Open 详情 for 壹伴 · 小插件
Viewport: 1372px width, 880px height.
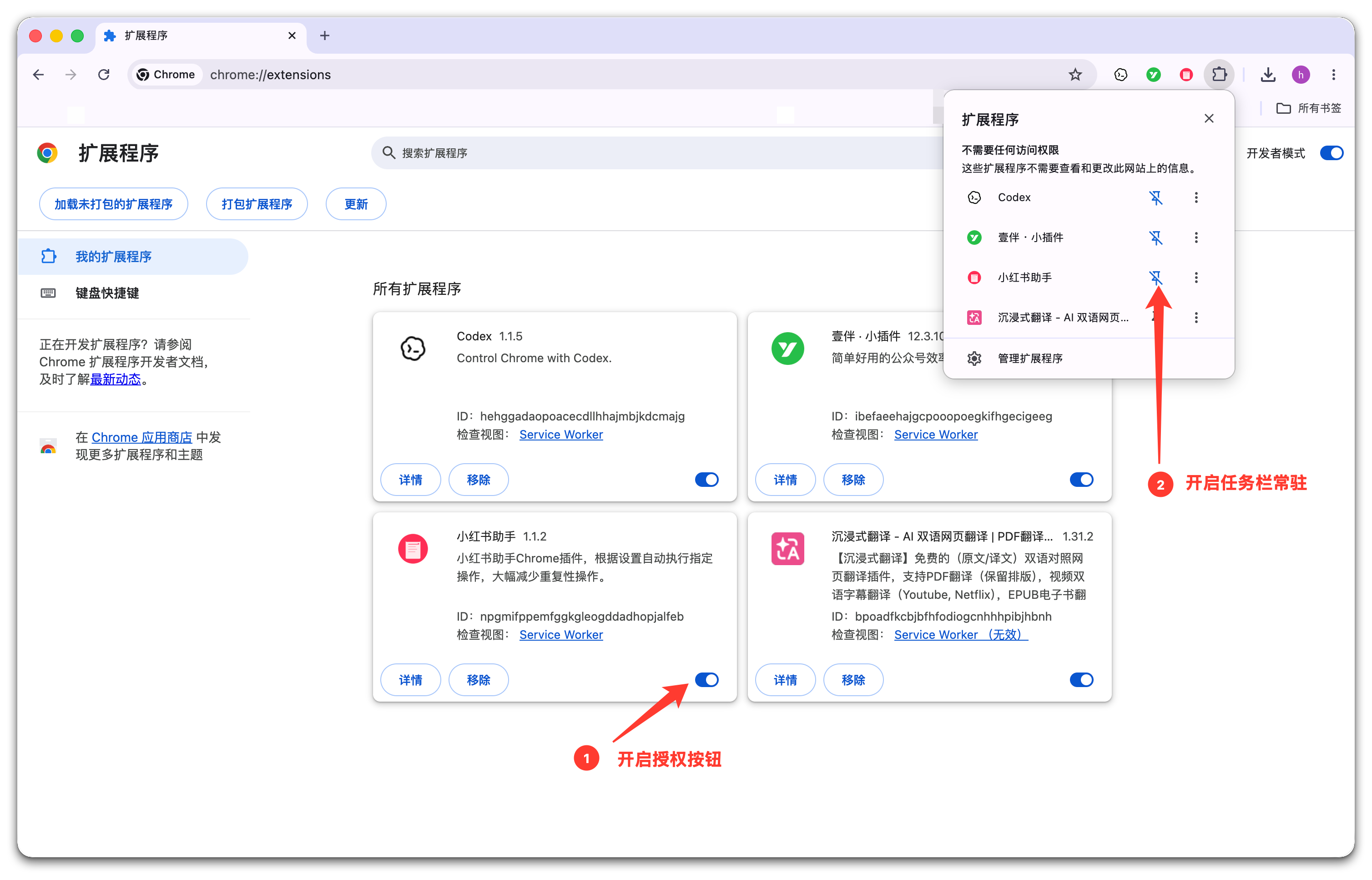pyautogui.click(x=785, y=480)
